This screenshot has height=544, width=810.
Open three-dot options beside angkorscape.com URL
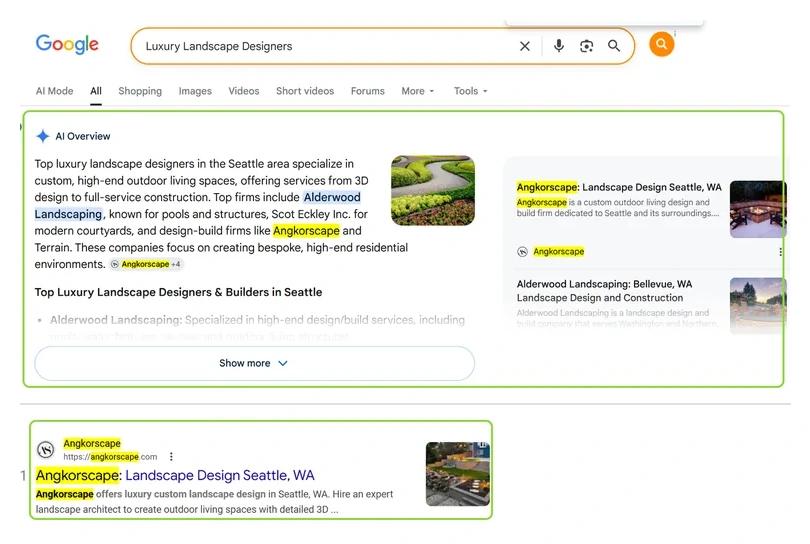coord(171,457)
